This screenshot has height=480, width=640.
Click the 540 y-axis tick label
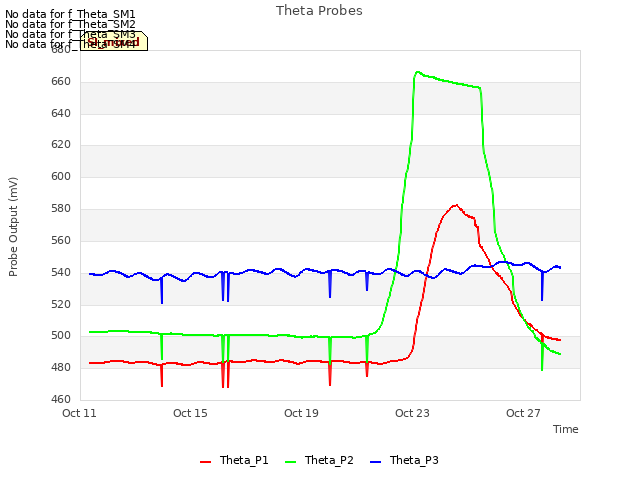coord(61,272)
